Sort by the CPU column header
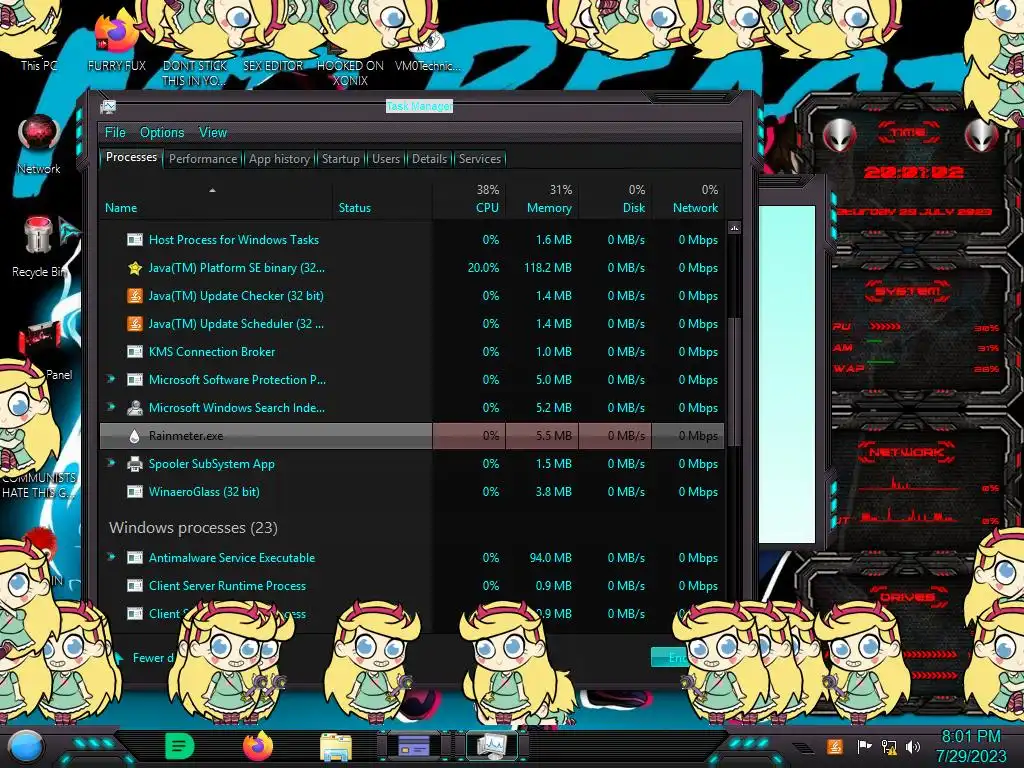This screenshot has height=768, width=1024. (487, 208)
